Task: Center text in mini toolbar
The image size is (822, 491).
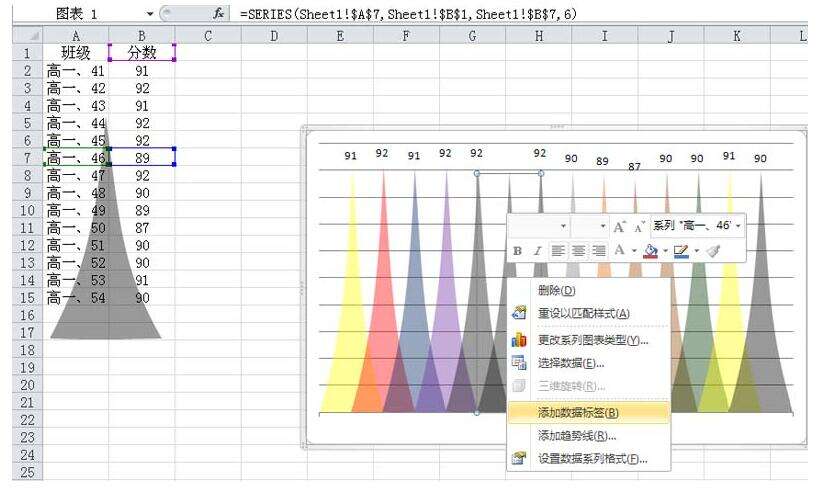Action: pyautogui.click(x=578, y=251)
